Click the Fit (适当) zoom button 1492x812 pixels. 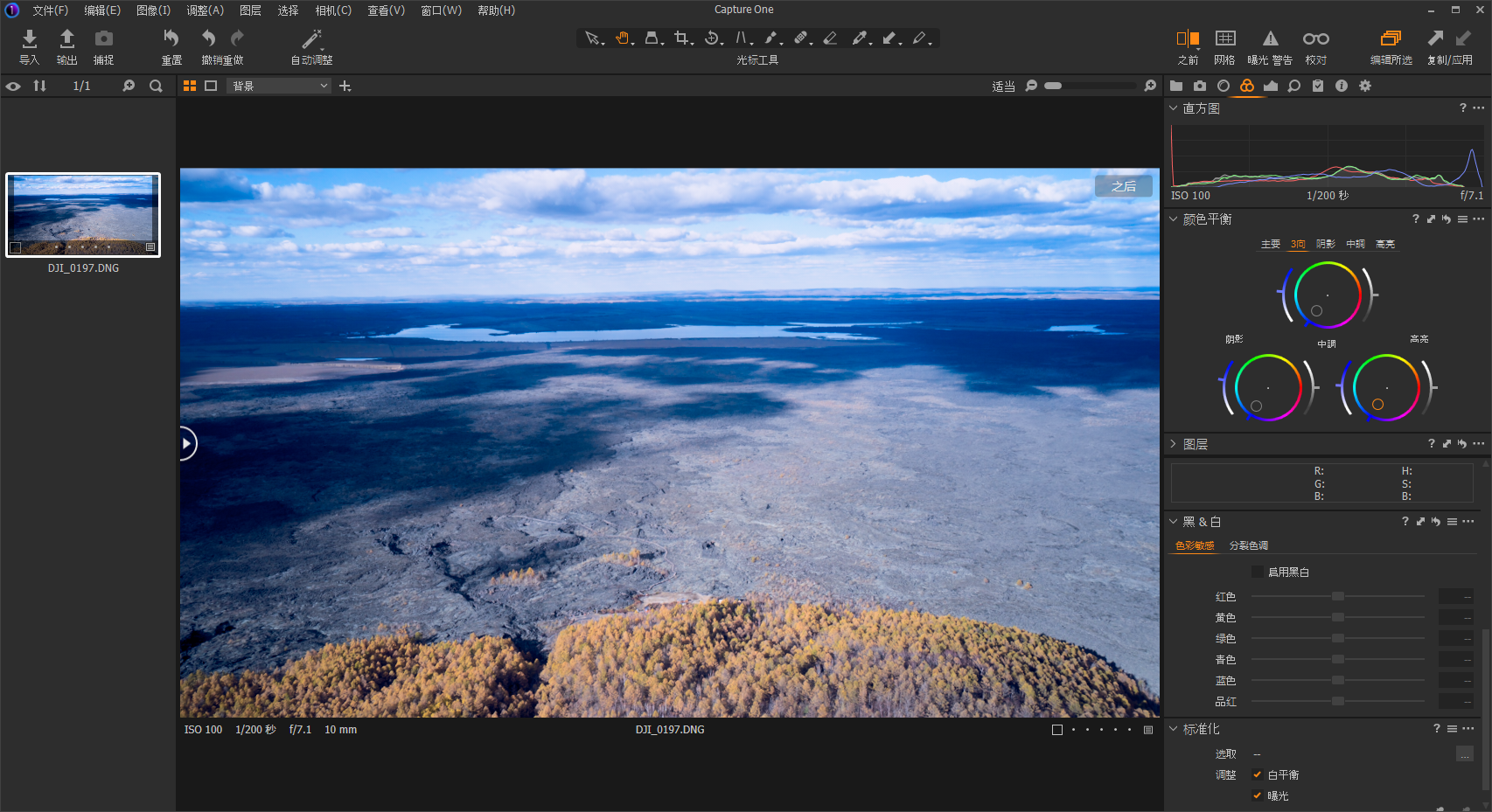1003,86
